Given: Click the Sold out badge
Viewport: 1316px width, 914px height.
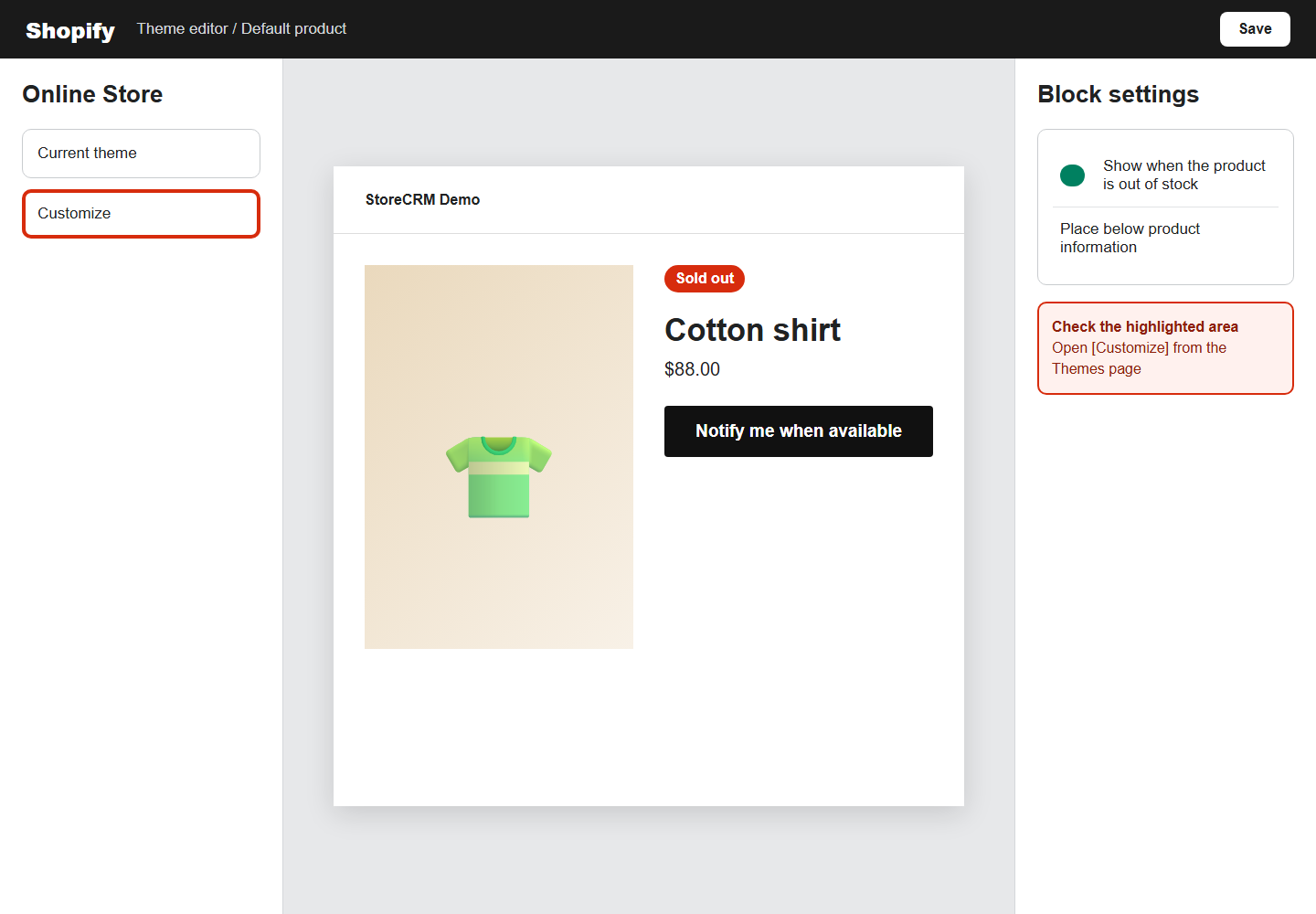Looking at the screenshot, I should 705,279.
